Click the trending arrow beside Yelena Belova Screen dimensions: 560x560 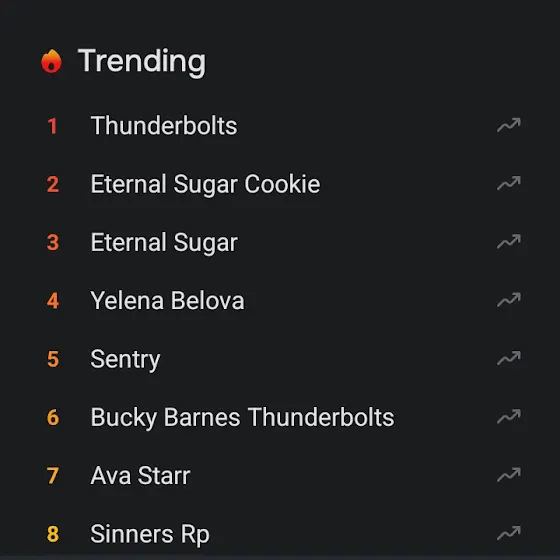click(x=509, y=300)
